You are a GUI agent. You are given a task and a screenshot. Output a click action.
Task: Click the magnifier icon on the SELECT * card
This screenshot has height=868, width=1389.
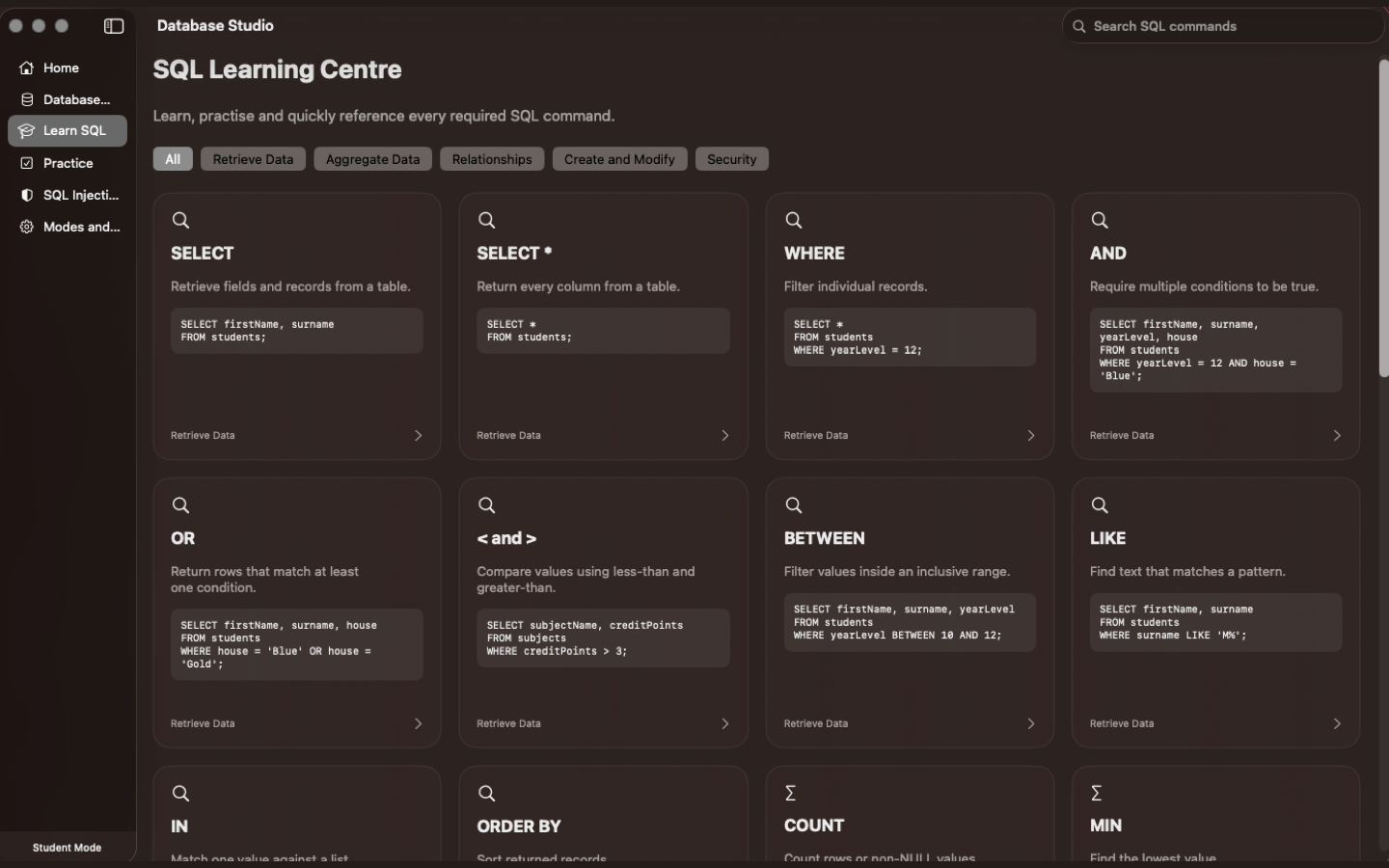click(487, 220)
